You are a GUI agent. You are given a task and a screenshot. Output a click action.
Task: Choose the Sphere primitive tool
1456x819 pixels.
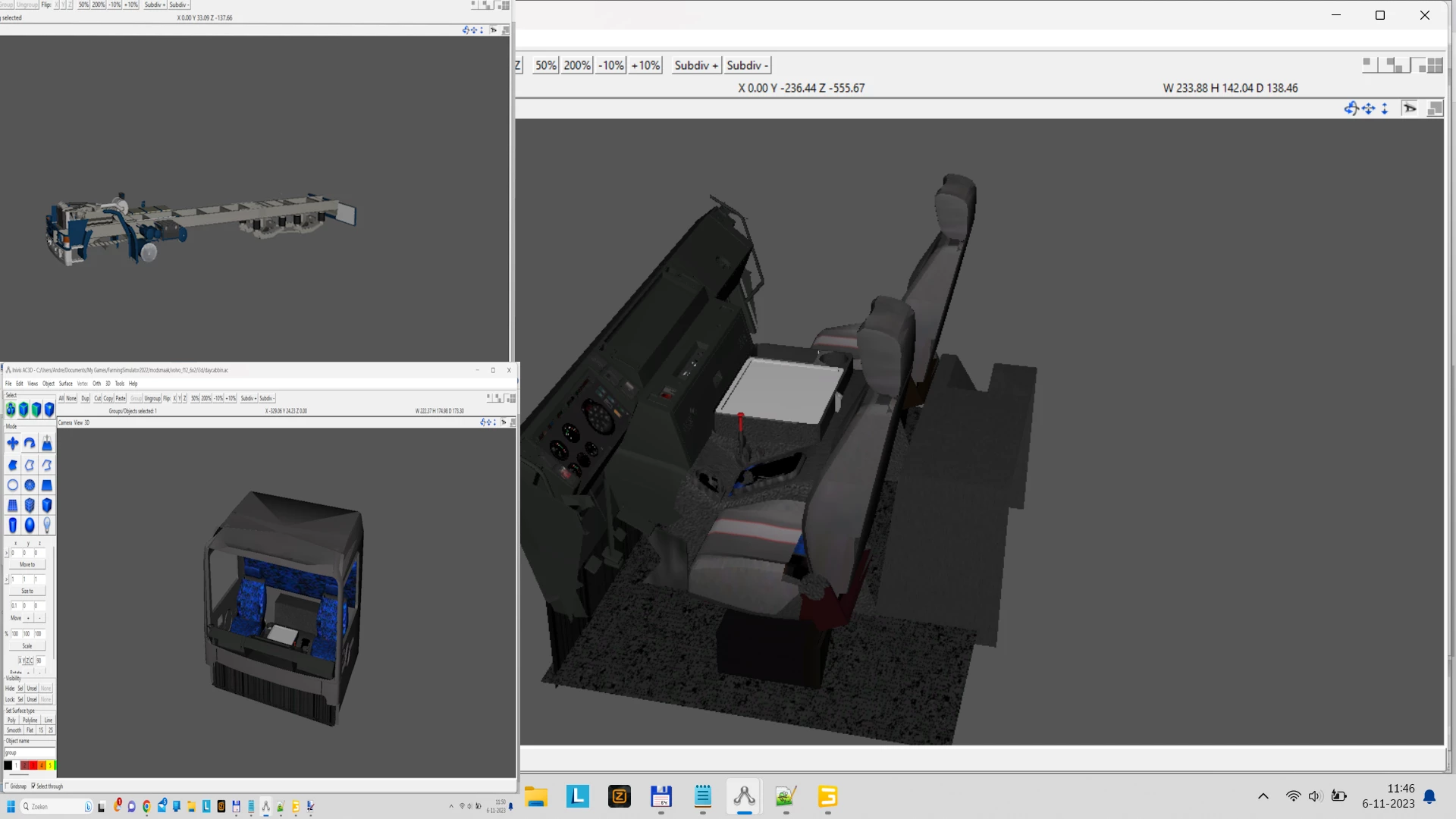click(x=30, y=525)
